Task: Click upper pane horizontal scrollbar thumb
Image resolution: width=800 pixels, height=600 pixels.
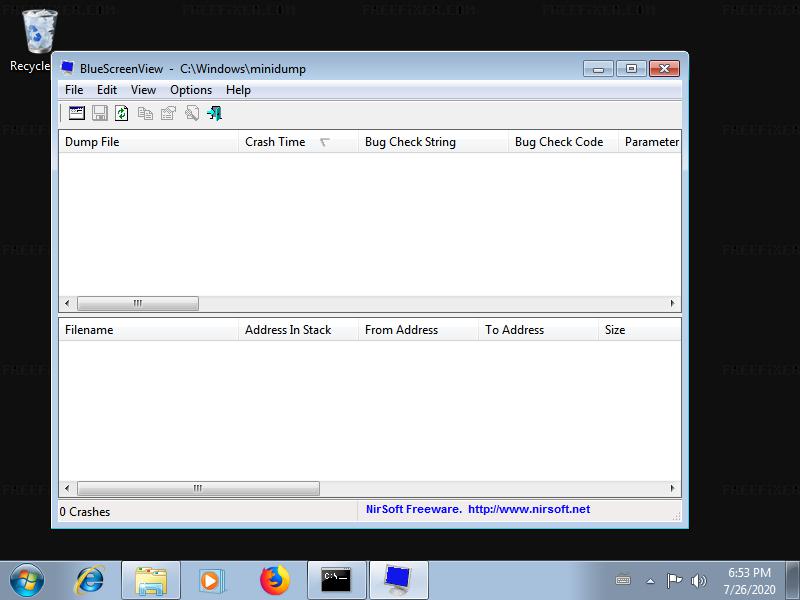Action: click(x=138, y=304)
